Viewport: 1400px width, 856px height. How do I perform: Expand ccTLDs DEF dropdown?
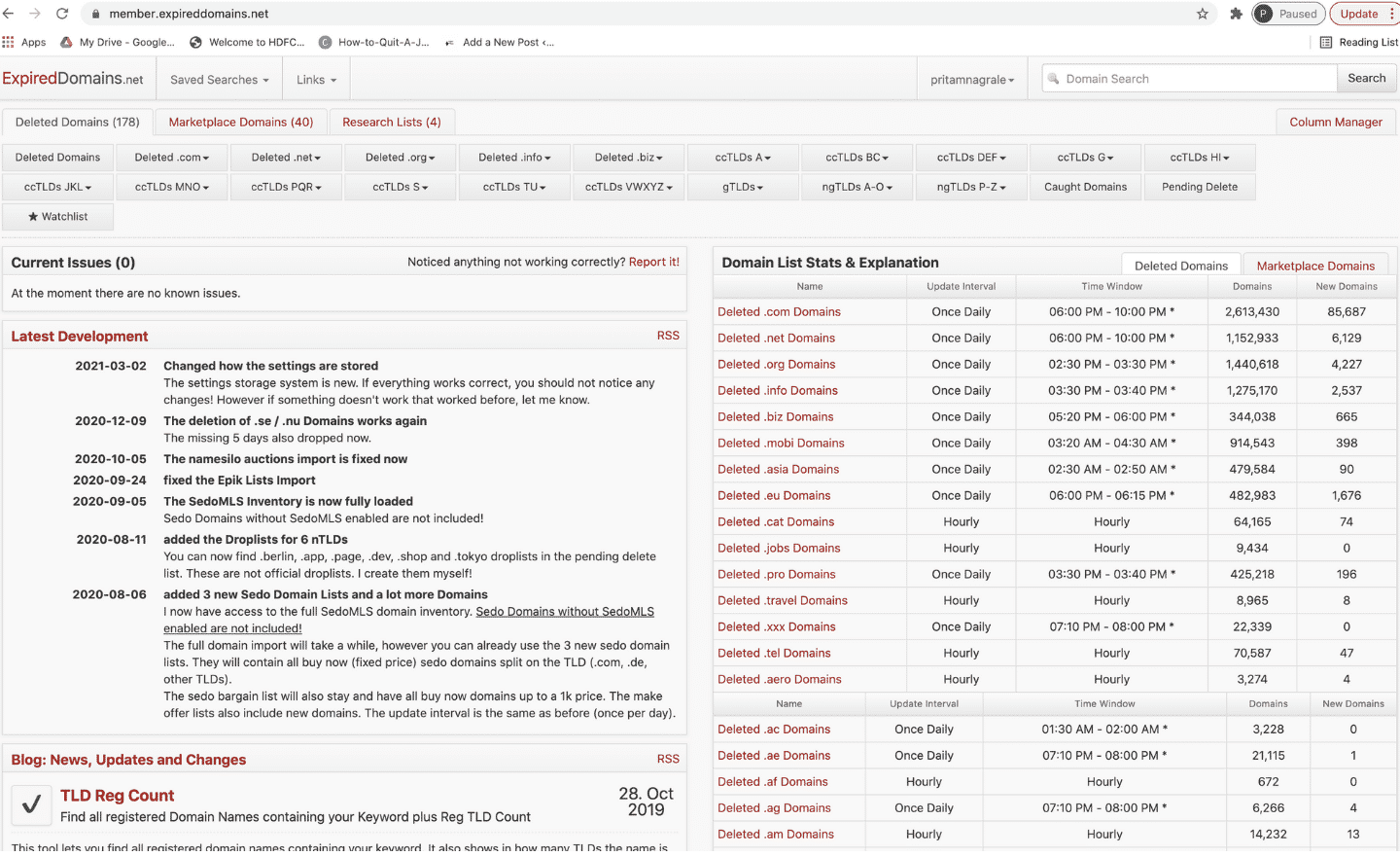click(x=971, y=158)
